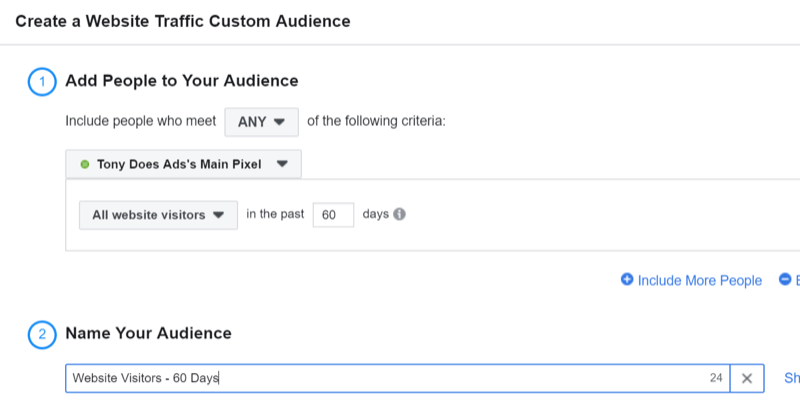Click the blue plus icon for including people
This screenshot has height=418, width=800.
point(627,280)
